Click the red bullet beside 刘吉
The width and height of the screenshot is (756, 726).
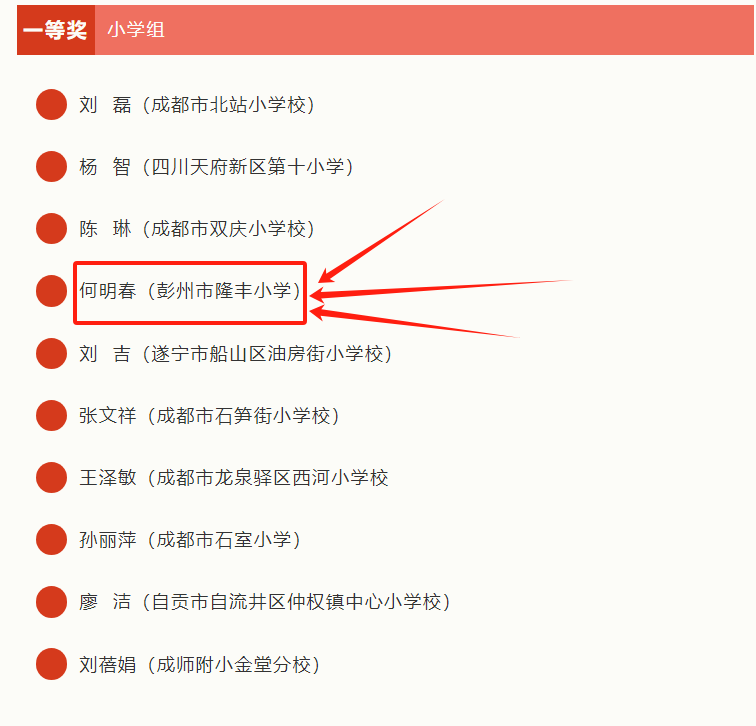(51, 353)
